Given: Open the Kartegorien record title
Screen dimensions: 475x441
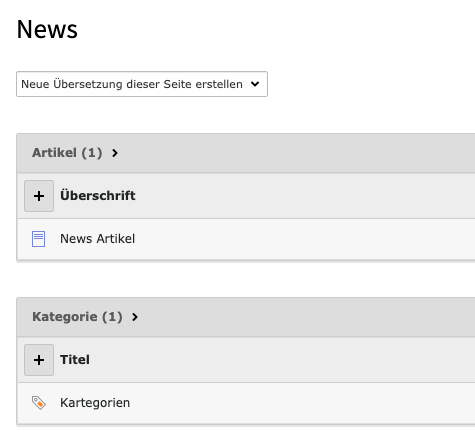Looking at the screenshot, I should (x=95, y=403).
